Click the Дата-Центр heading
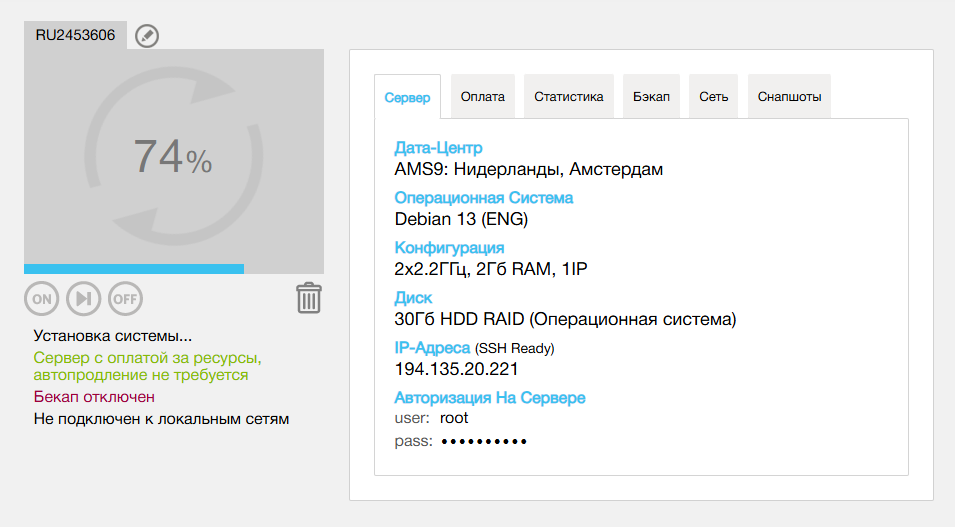 tap(438, 147)
